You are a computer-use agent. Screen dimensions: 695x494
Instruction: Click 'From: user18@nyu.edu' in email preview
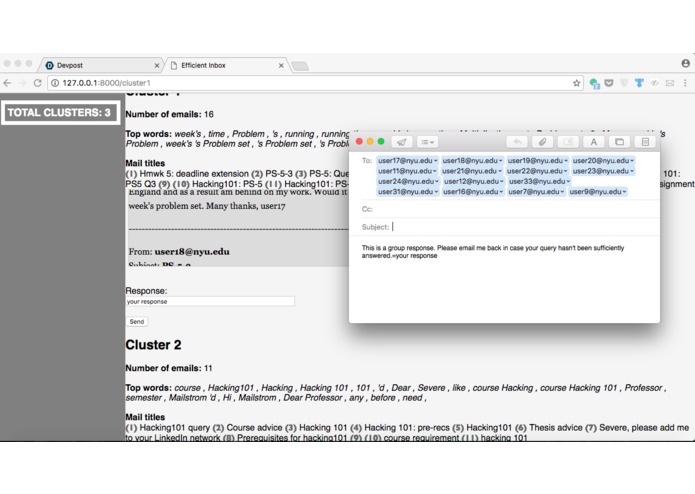tap(179, 252)
